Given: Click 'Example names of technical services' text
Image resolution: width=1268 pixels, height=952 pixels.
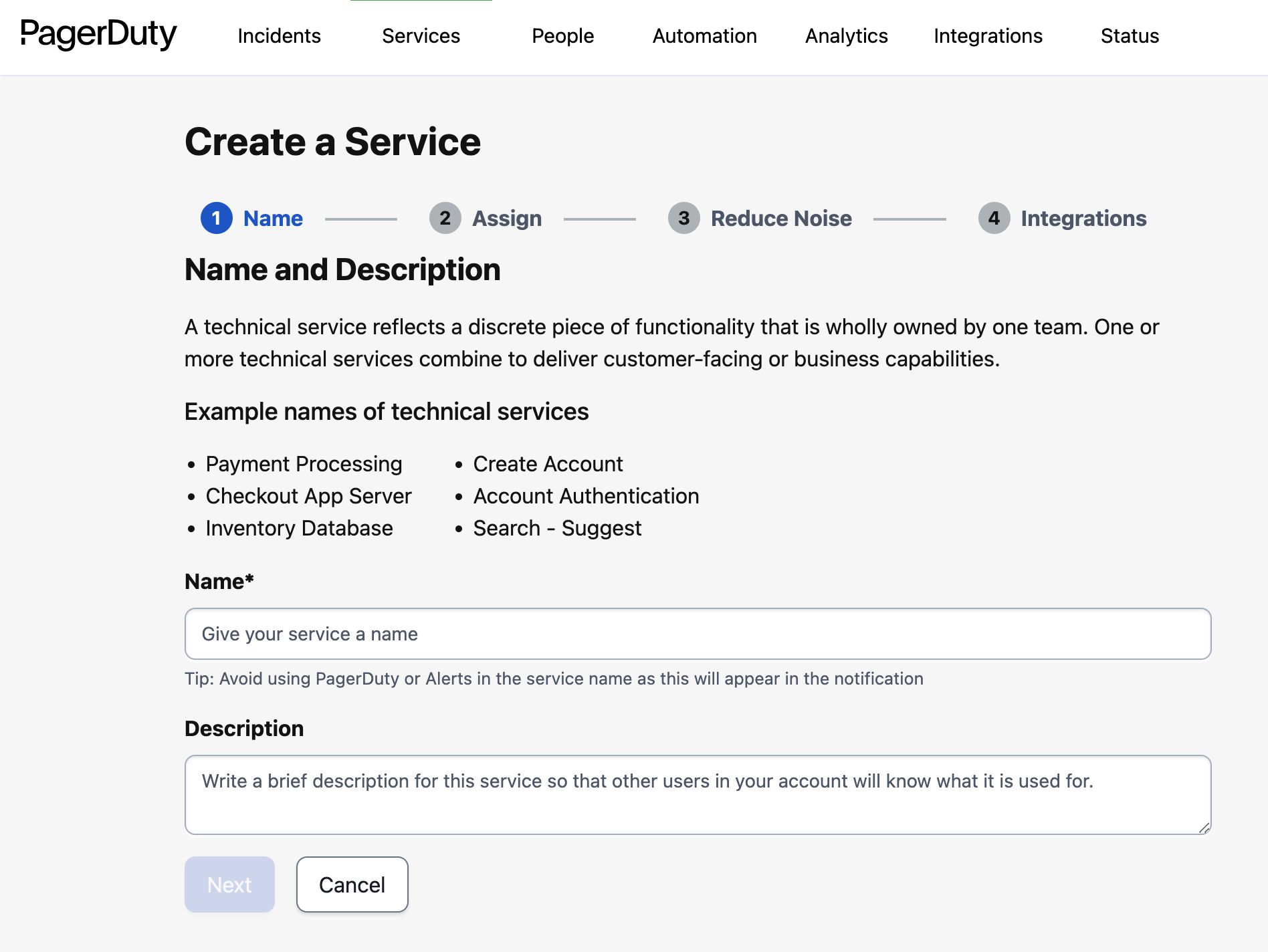Looking at the screenshot, I should (387, 412).
